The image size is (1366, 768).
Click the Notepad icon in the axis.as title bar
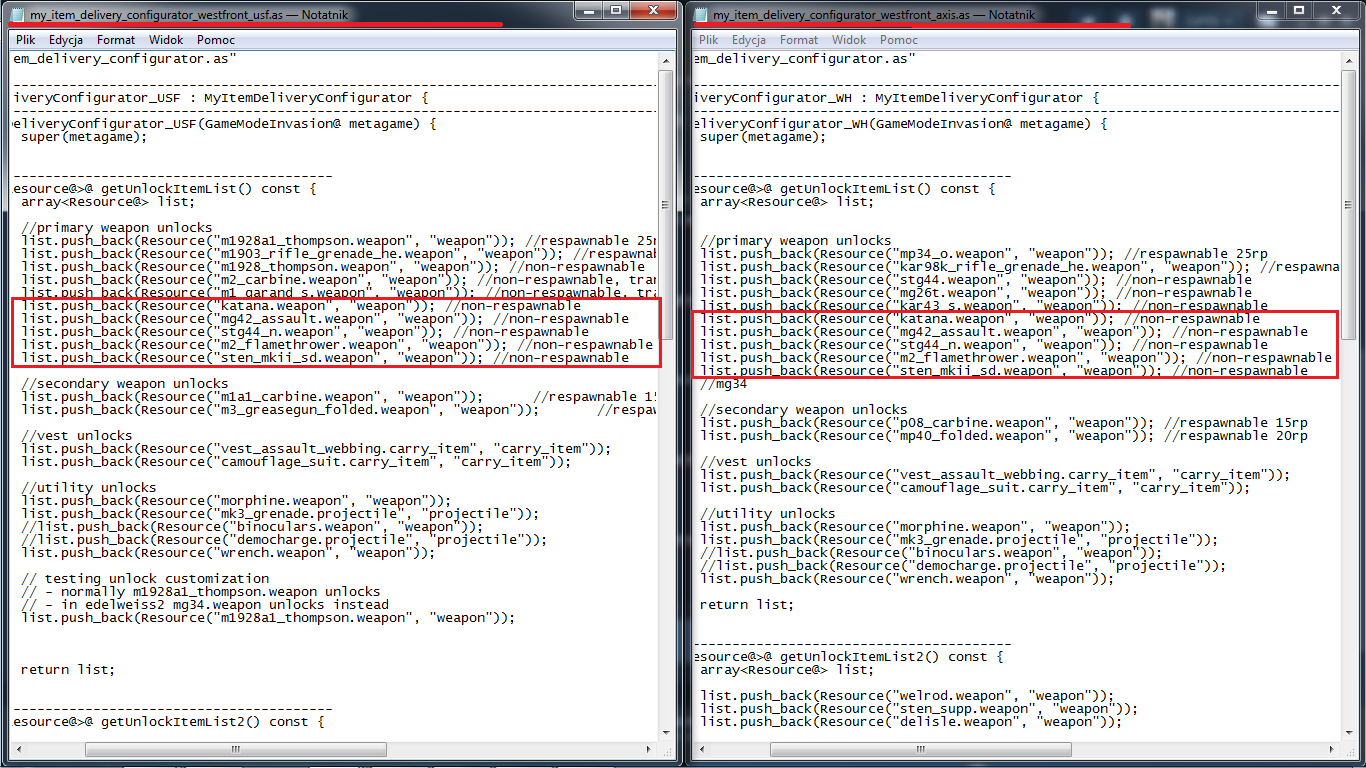pyautogui.click(x=699, y=15)
